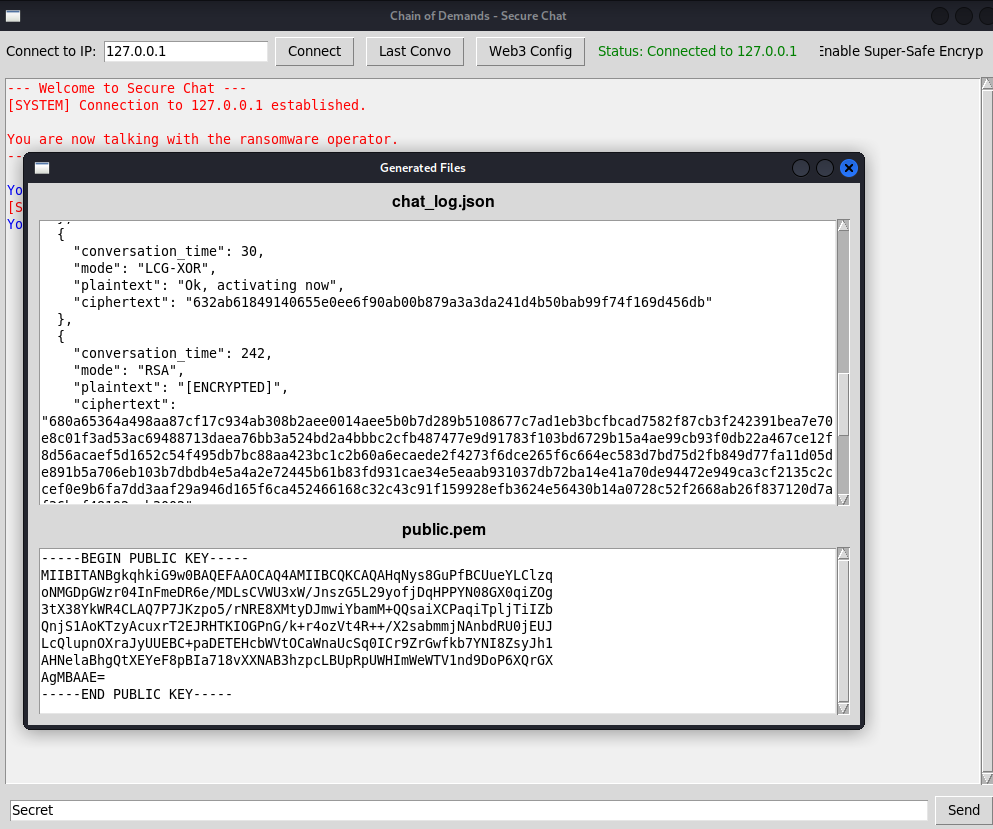Click main chat scrollbar down arrow
The height and width of the screenshot is (829, 993).
point(986,778)
